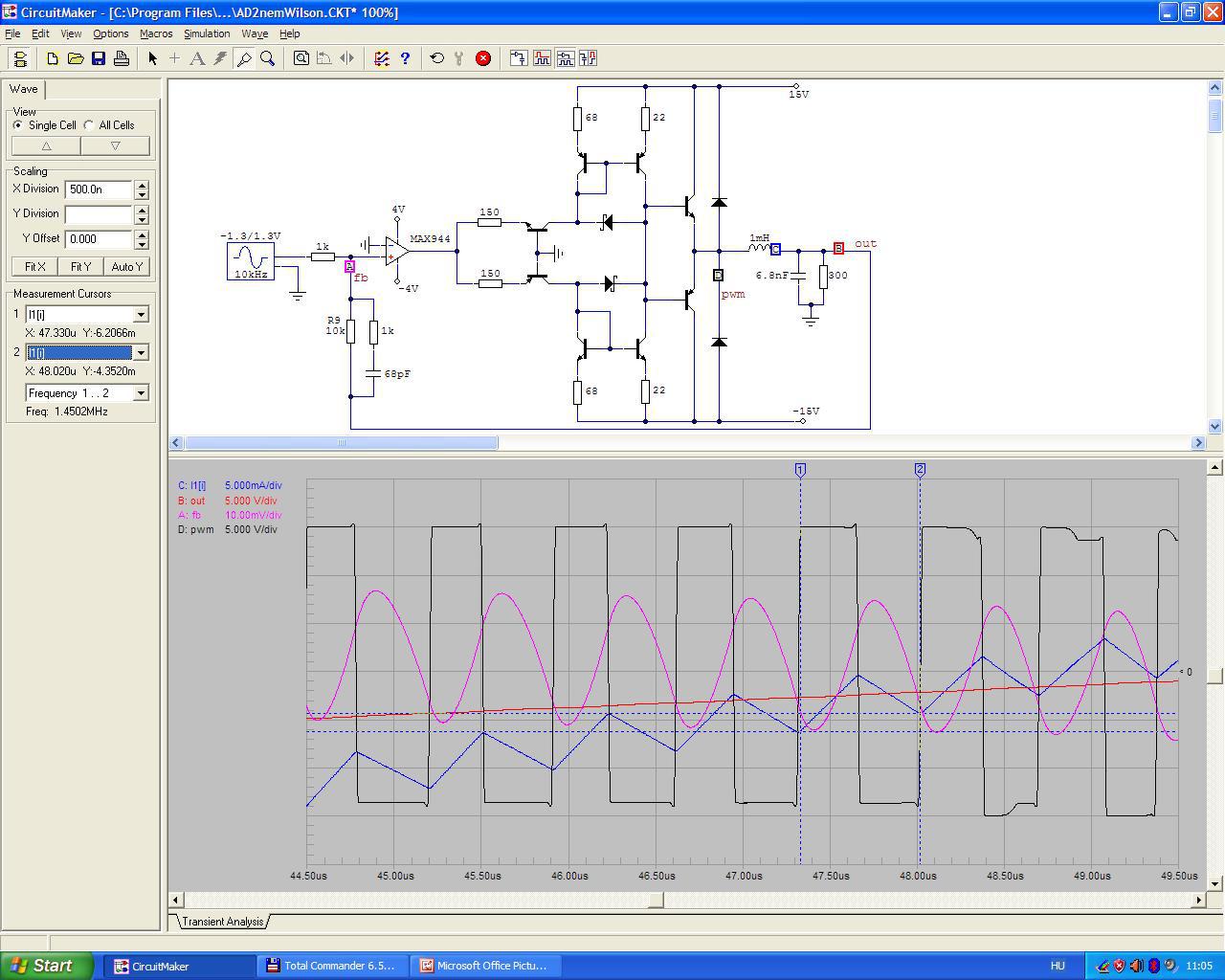Open the Macros menu
This screenshot has width=1225, height=980.
(x=156, y=33)
